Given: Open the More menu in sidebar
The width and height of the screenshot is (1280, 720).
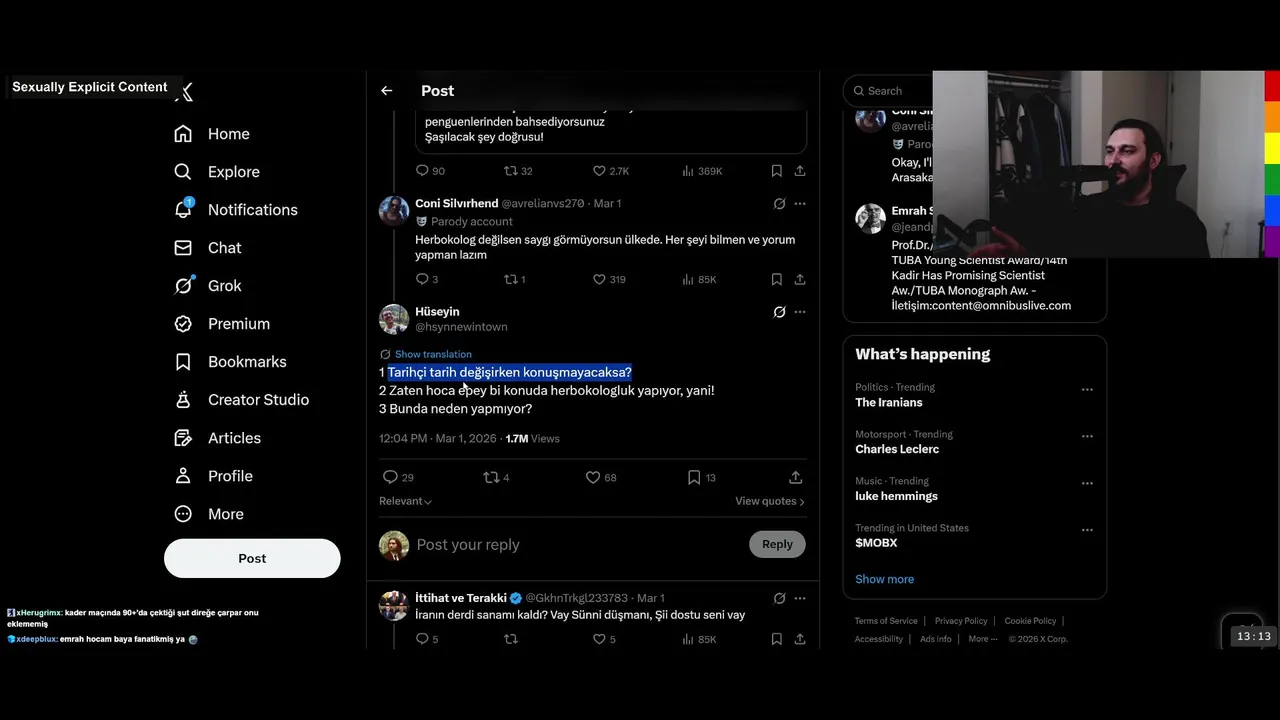Looking at the screenshot, I should (x=209, y=514).
